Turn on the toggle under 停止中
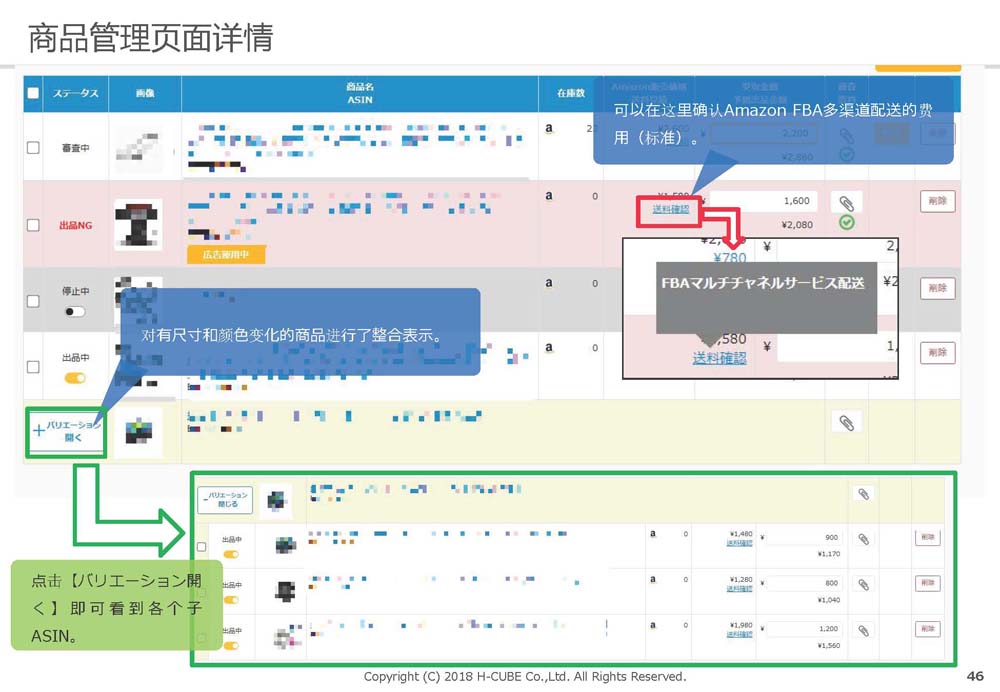 click(x=75, y=312)
